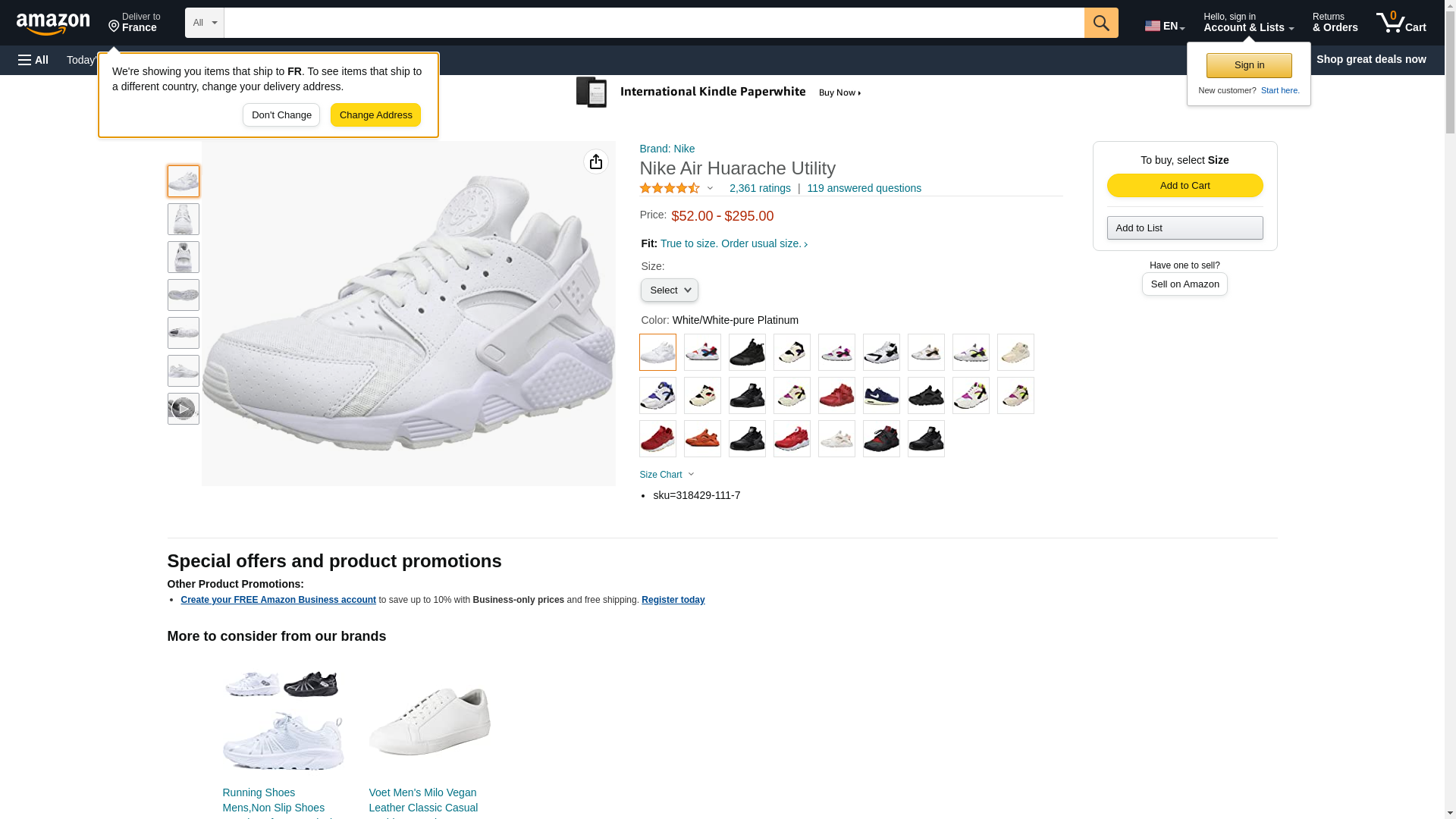Screen dimensions: 1456x819
Task: Click the star rating icons
Action: coord(670,188)
